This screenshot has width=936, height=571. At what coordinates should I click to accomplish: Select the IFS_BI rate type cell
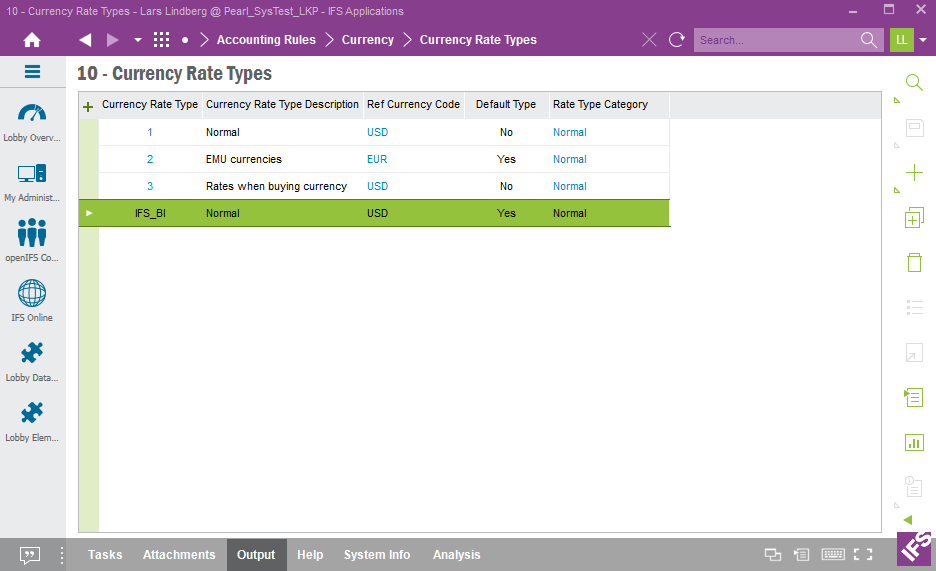[x=150, y=213]
